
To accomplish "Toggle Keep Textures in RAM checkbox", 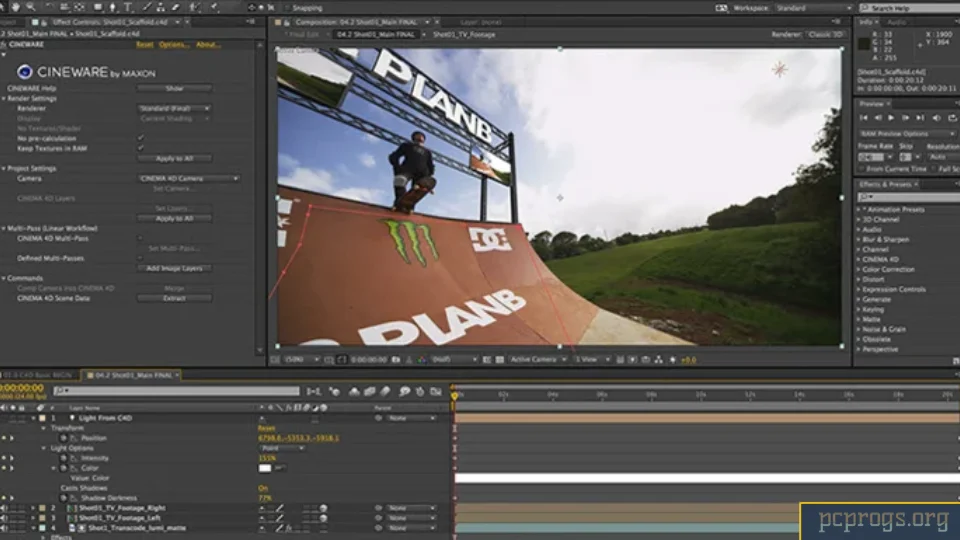I will pyautogui.click(x=141, y=148).
